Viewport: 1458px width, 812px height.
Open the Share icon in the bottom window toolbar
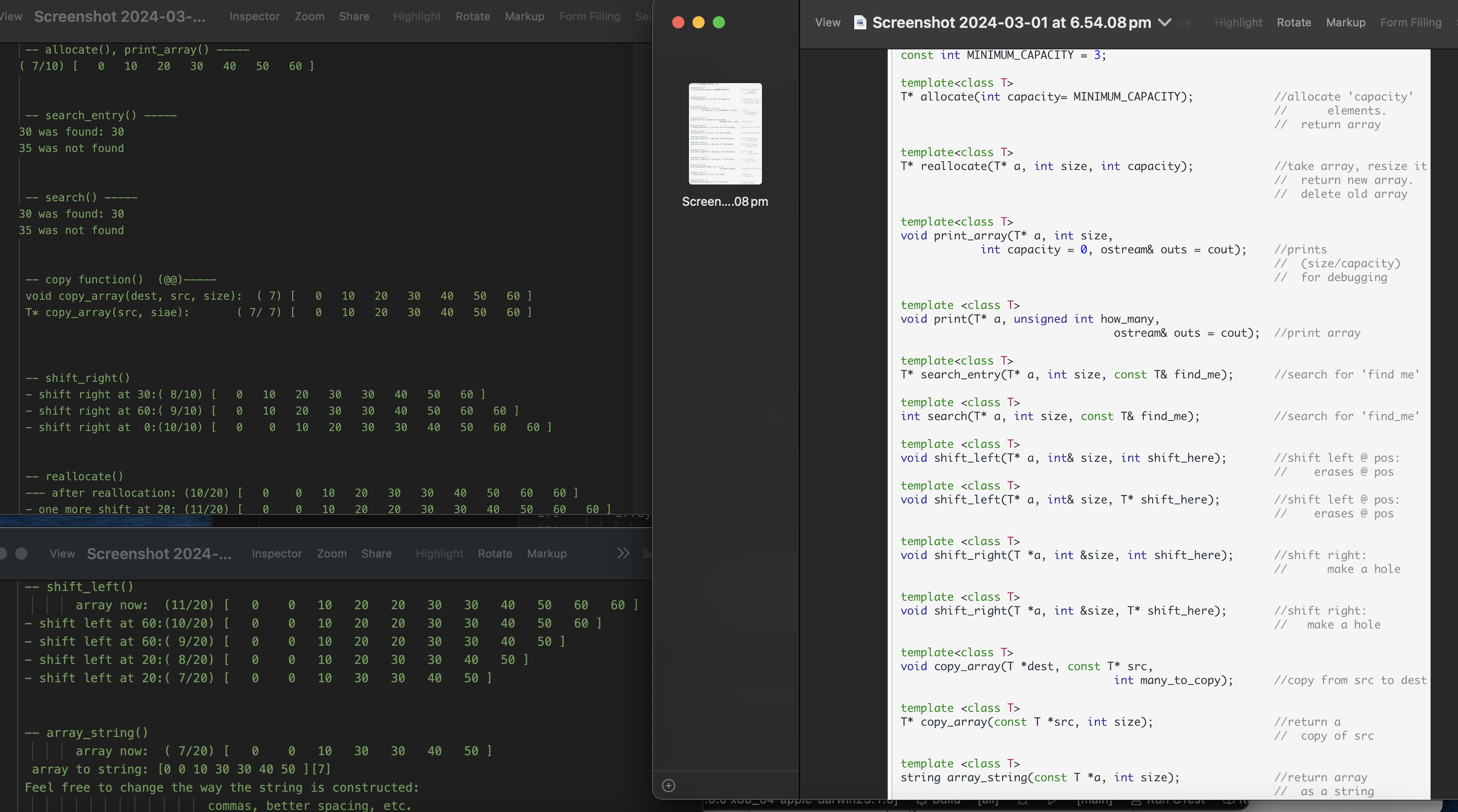(x=376, y=553)
